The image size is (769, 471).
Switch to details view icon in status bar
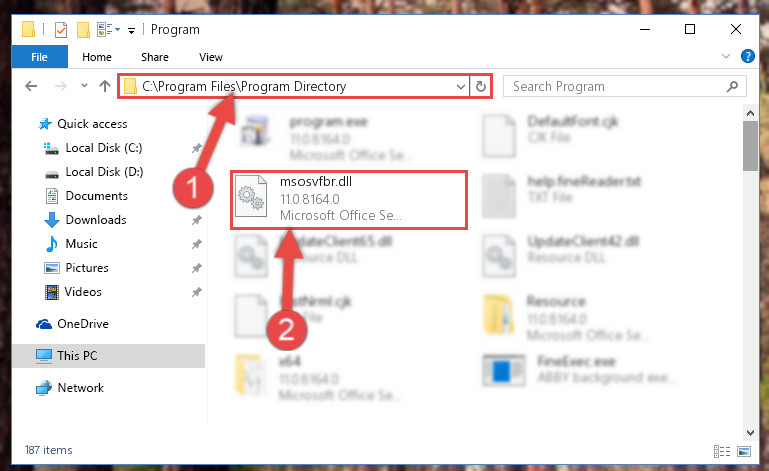[x=722, y=451]
